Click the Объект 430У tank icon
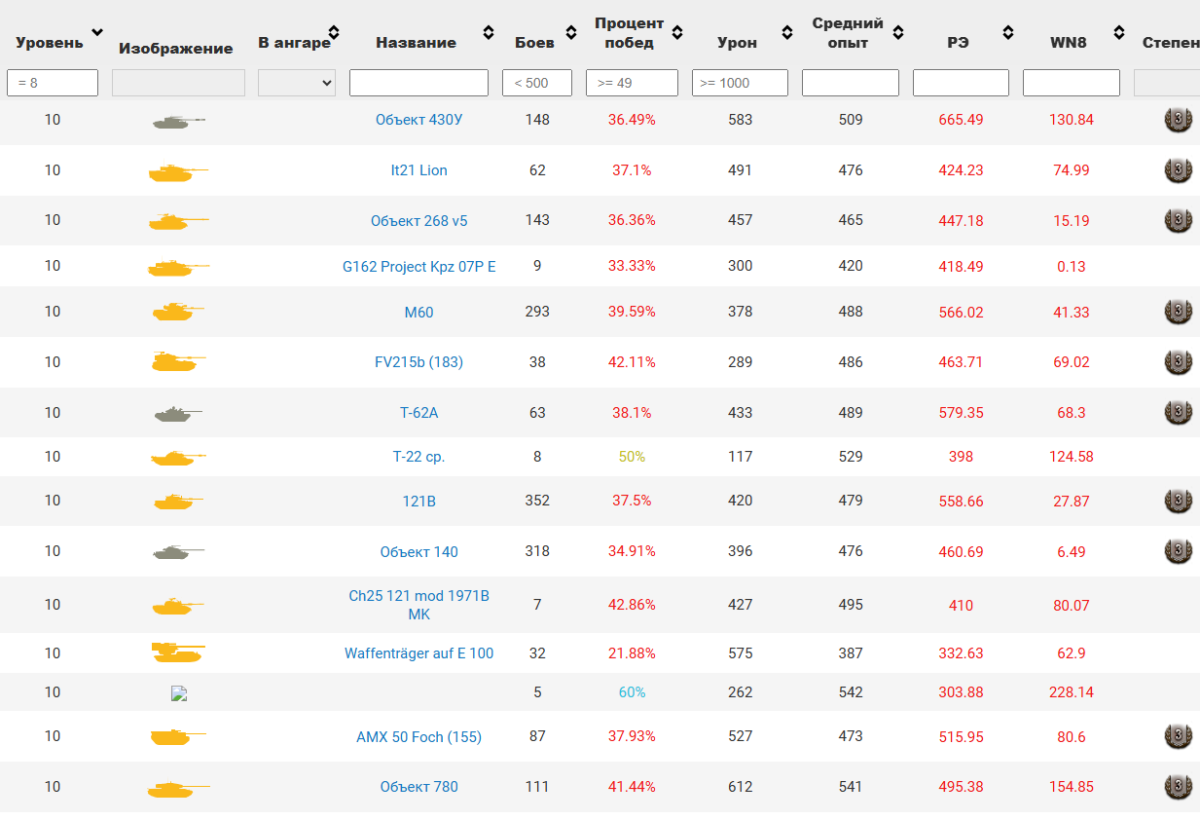1200x820 pixels. pos(178,121)
